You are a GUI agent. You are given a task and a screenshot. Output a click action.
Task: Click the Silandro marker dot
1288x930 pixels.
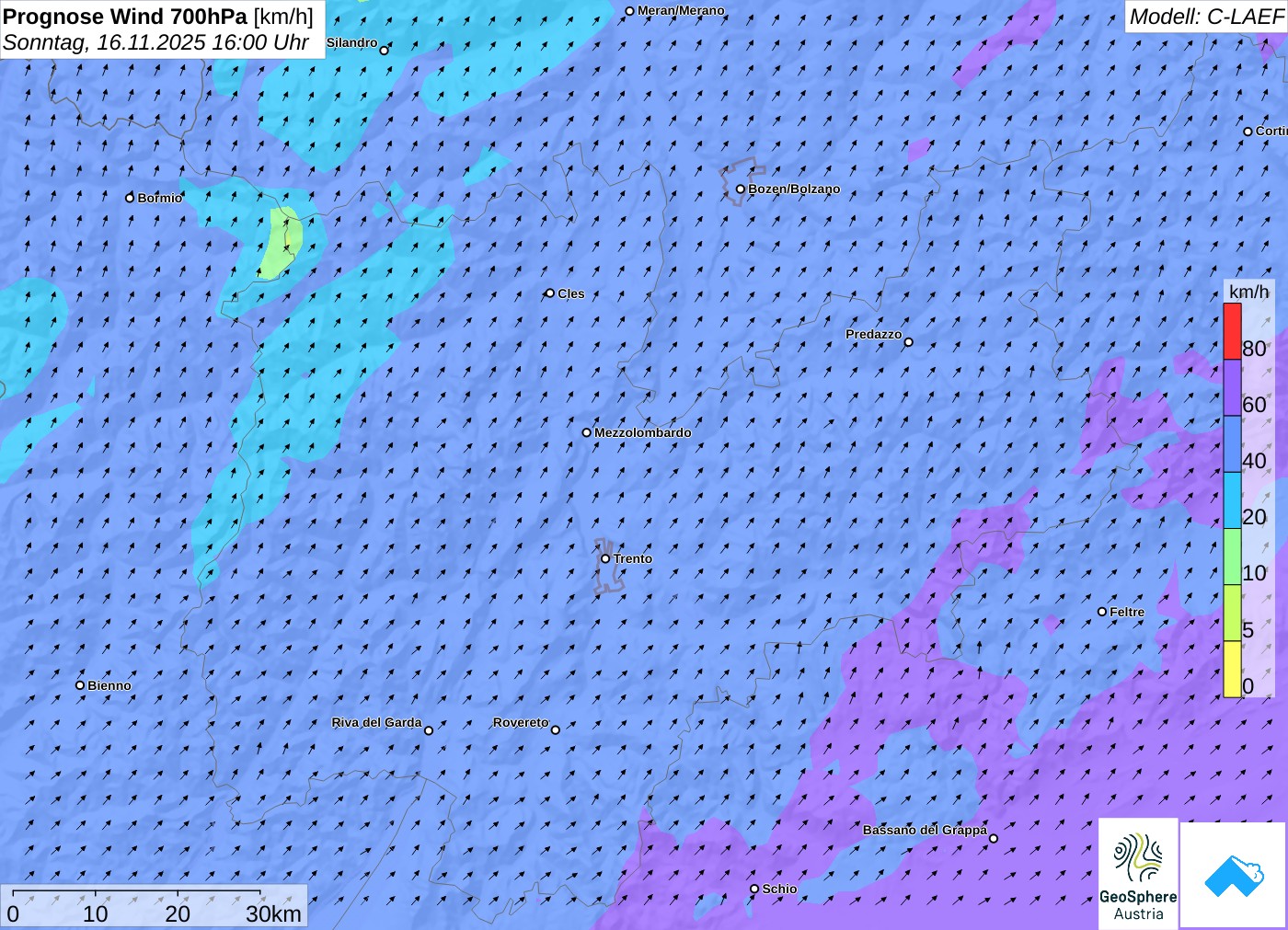pos(385,51)
